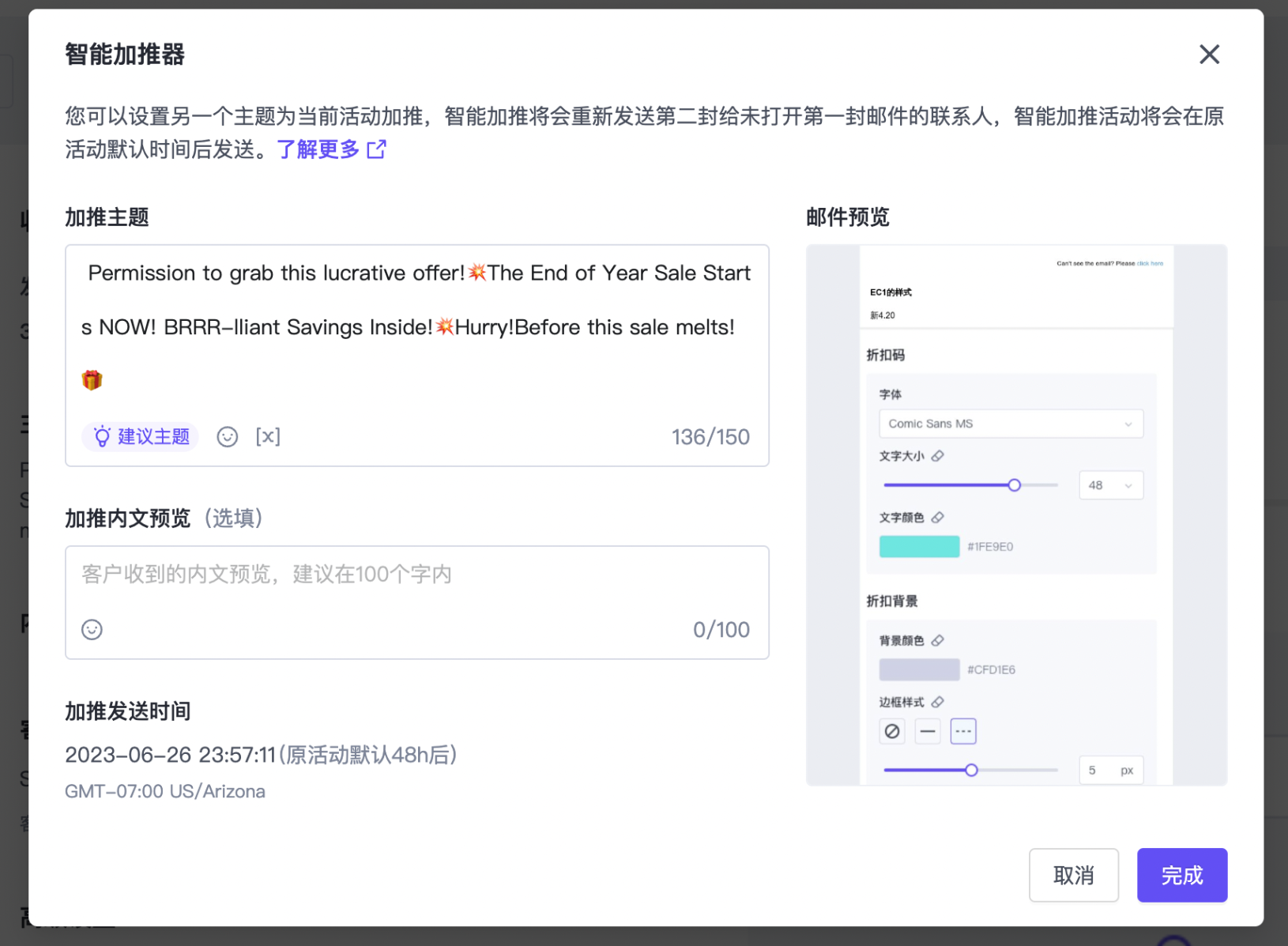This screenshot has width=1288, height=946.
Task: Click the 文字大小 slider handle
Action: (x=1015, y=485)
